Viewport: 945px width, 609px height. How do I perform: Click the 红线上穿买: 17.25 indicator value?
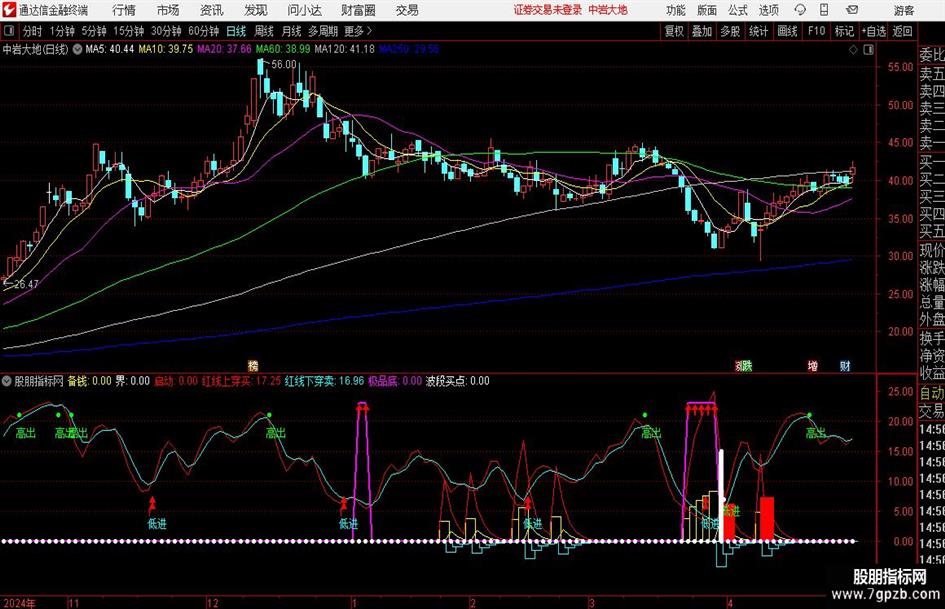coord(241,381)
